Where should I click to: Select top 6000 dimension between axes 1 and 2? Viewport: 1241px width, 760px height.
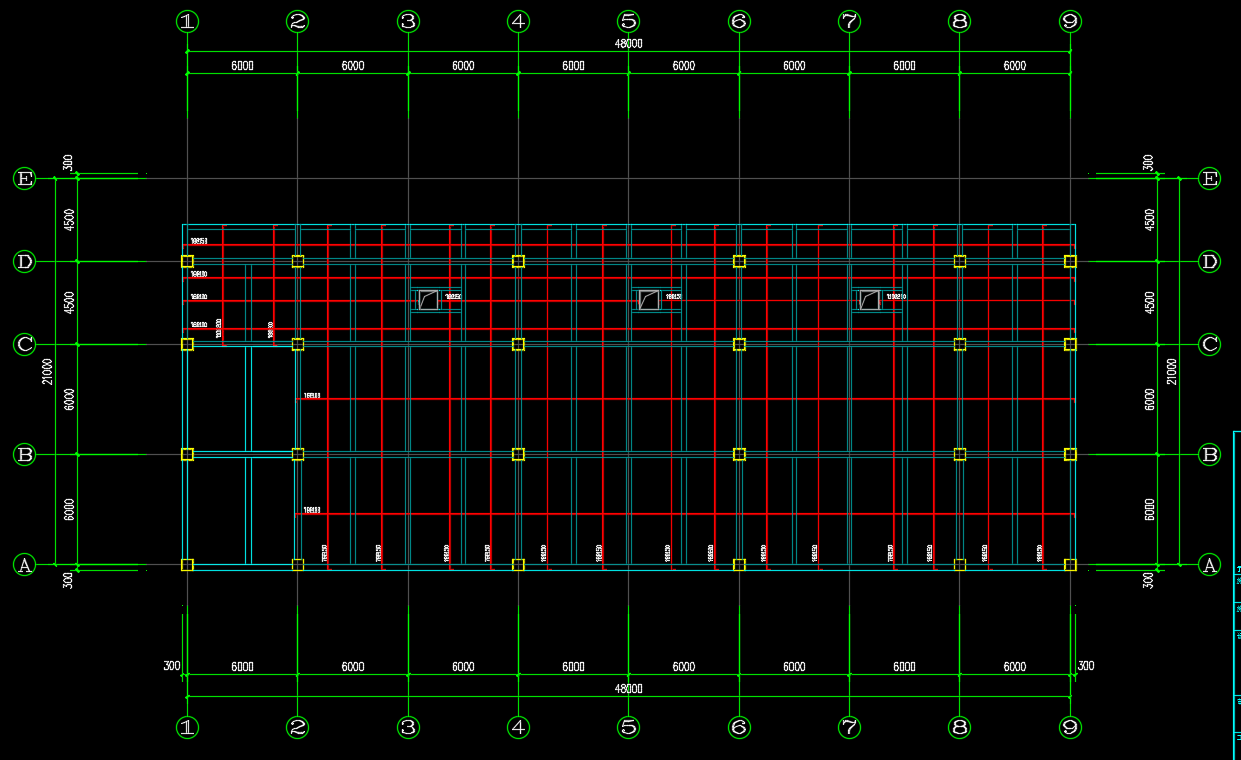pyautogui.click(x=242, y=66)
